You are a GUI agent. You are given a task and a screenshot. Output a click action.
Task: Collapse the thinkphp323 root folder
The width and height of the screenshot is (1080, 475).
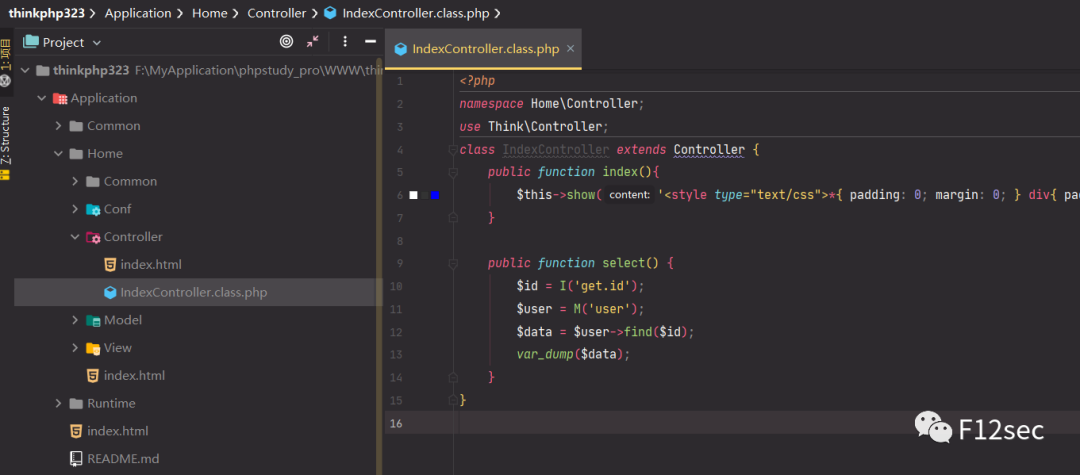click(x=25, y=70)
